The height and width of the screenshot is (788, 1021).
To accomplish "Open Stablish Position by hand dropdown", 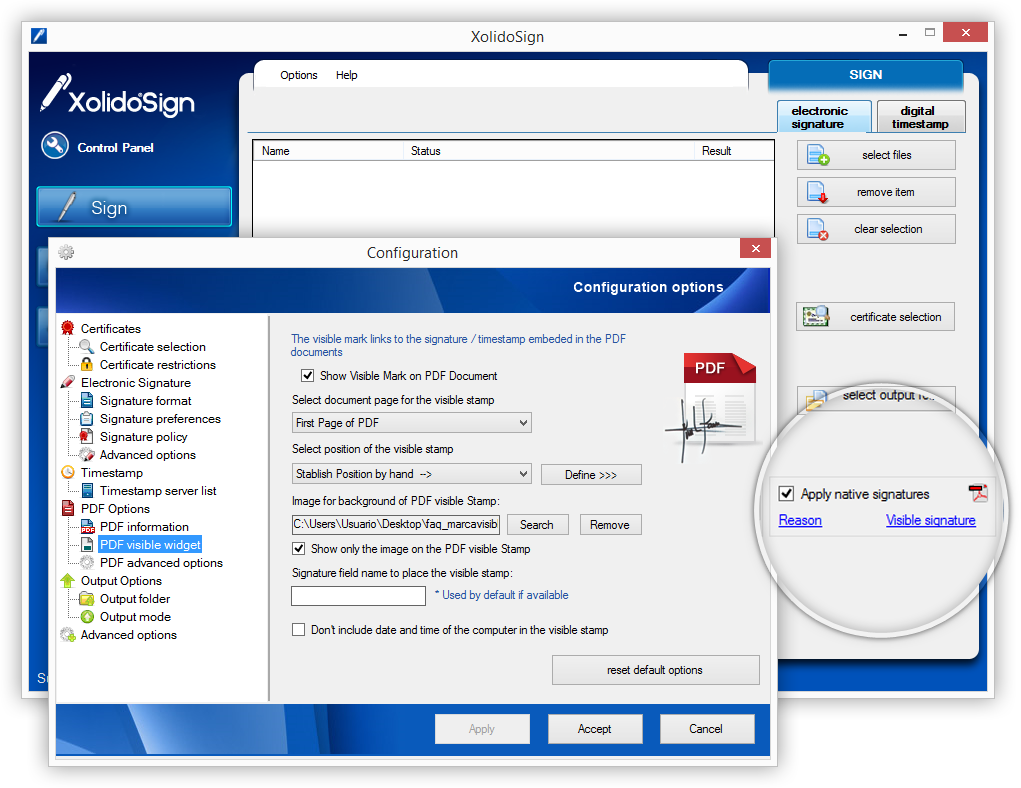I will click(412, 473).
